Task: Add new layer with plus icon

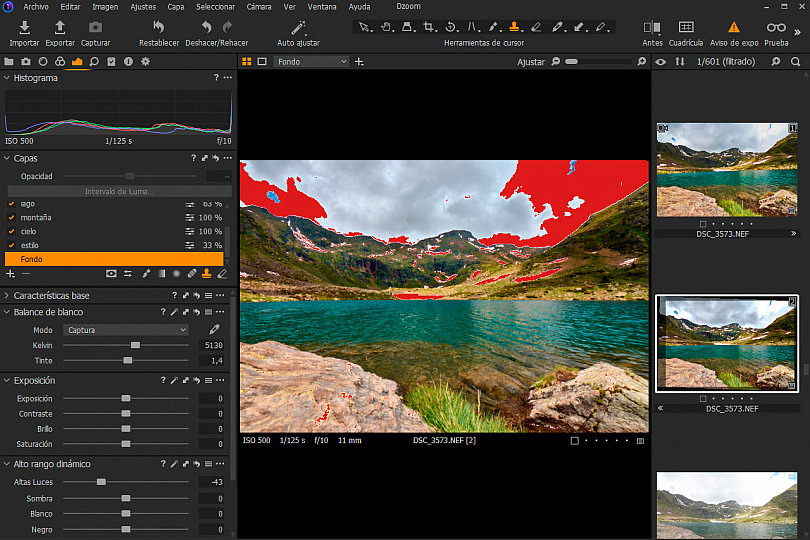Action: (10, 274)
